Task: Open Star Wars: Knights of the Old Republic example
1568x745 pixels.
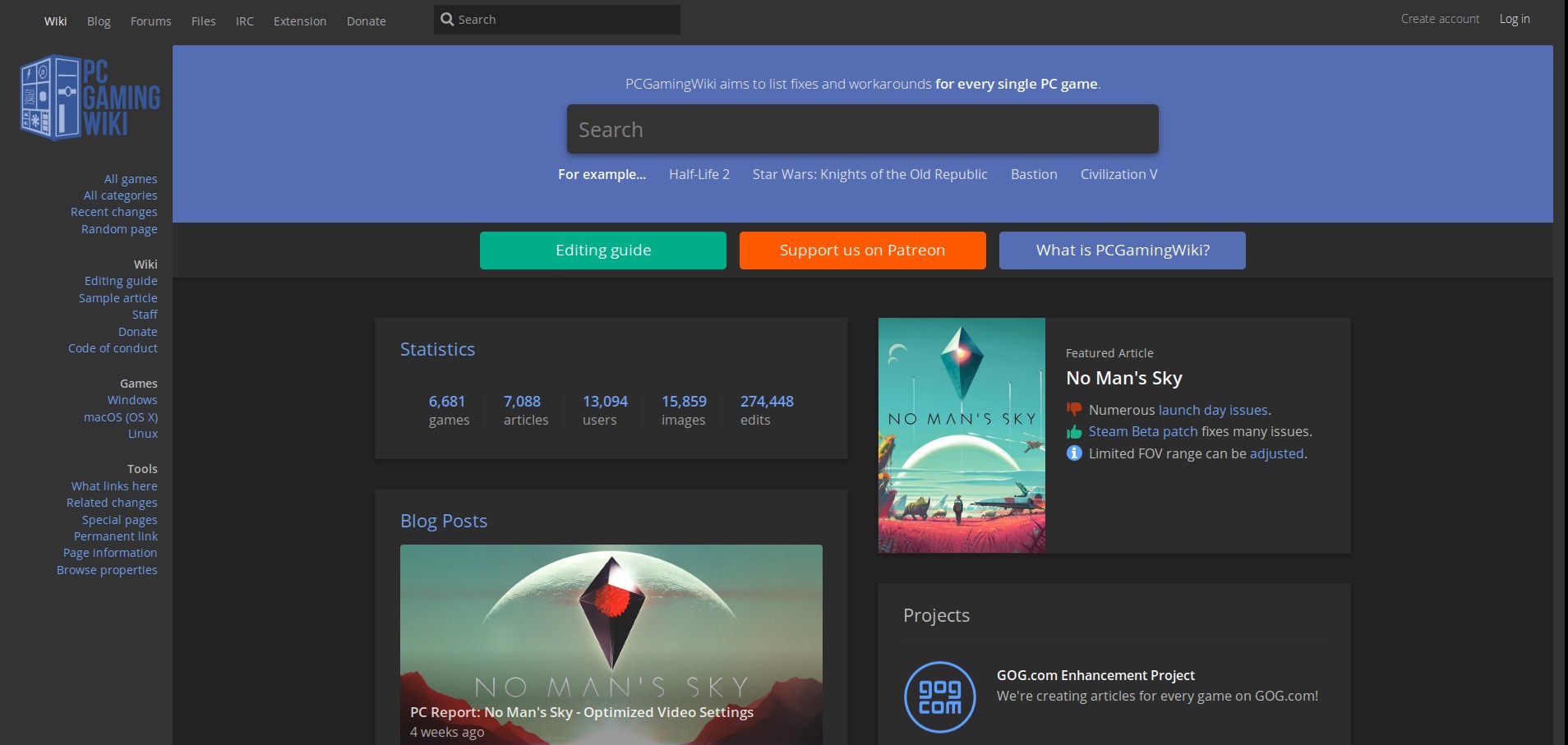Action: 870,174
